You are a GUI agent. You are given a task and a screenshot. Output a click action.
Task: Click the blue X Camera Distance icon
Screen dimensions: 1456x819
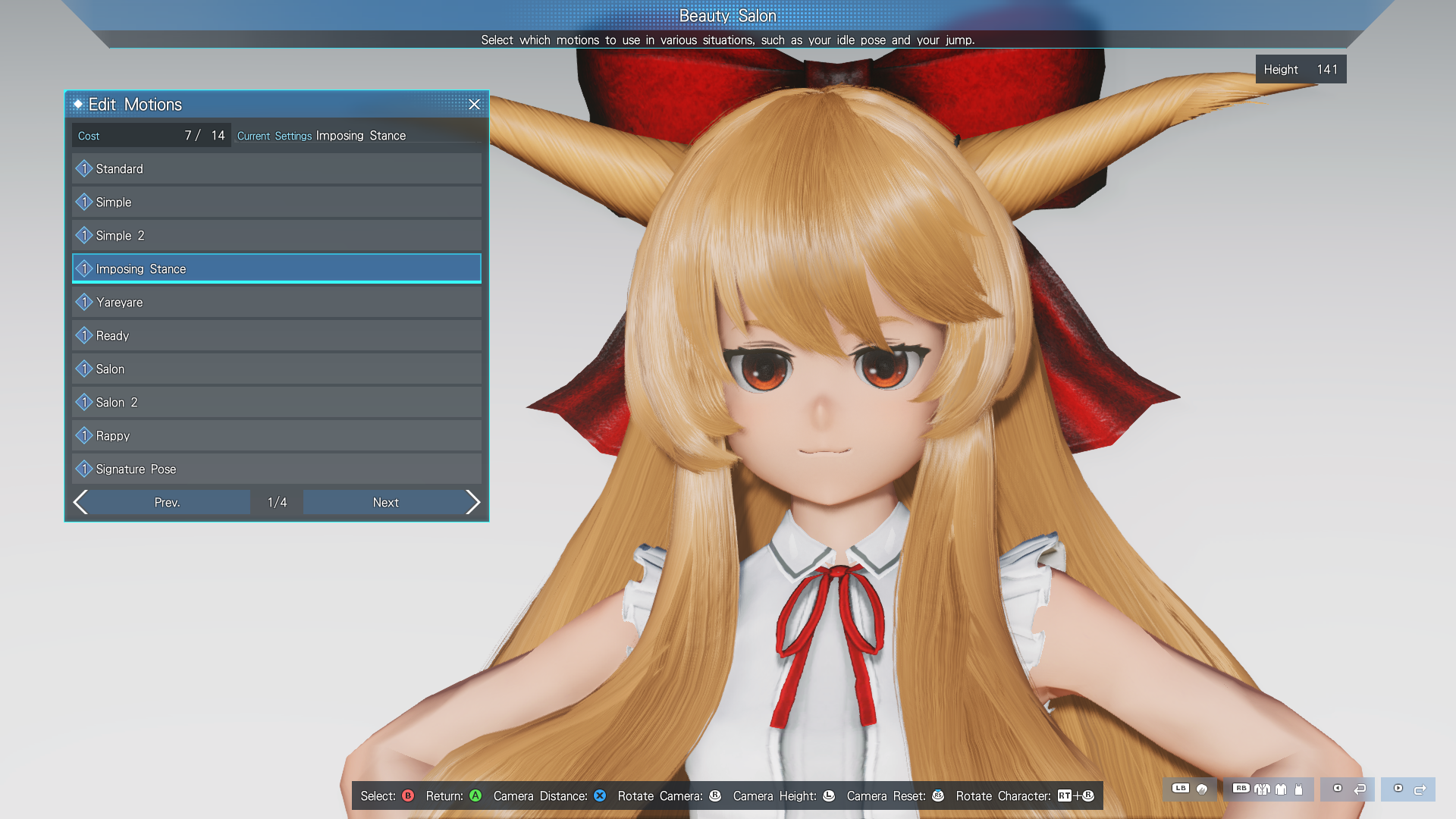click(x=600, y=795)
